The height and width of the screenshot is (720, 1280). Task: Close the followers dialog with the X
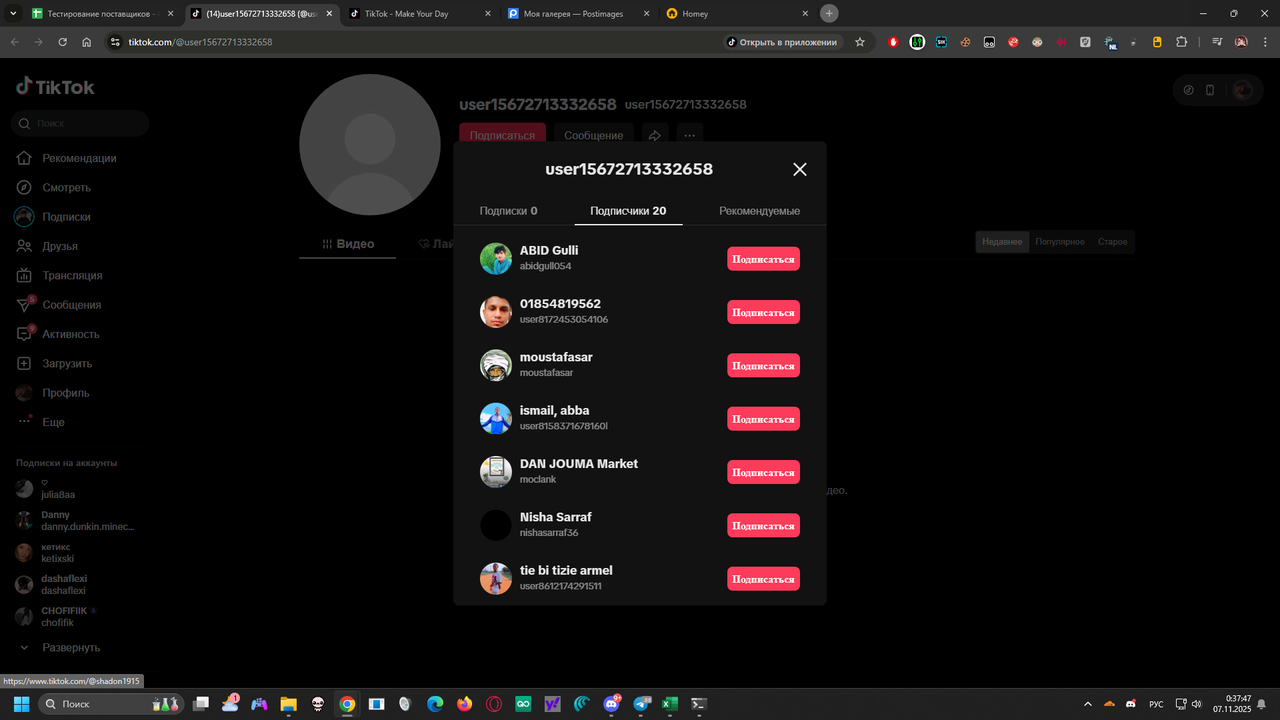(x=799, y=170)
